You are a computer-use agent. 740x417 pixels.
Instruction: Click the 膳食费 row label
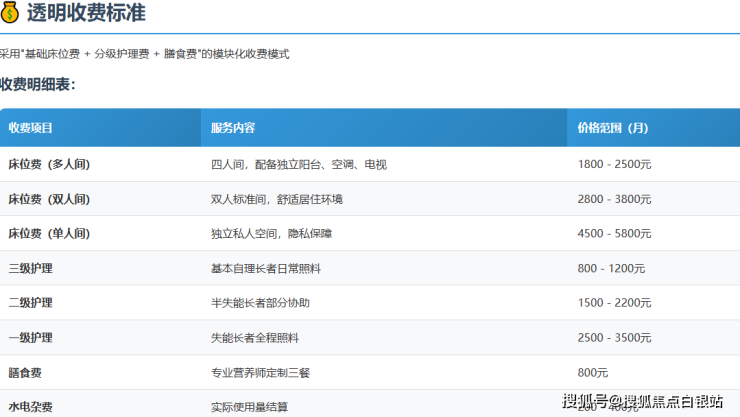pyautogui.click(x=25, y=372)
